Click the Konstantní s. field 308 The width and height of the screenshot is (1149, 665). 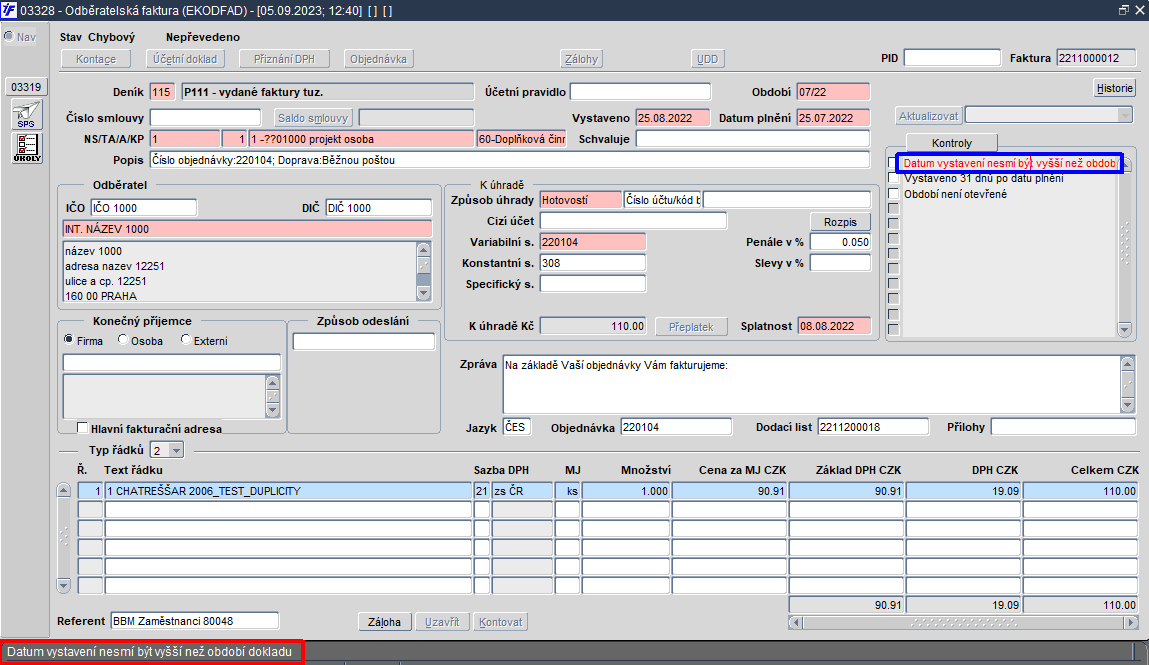click(x=593, y=262)
